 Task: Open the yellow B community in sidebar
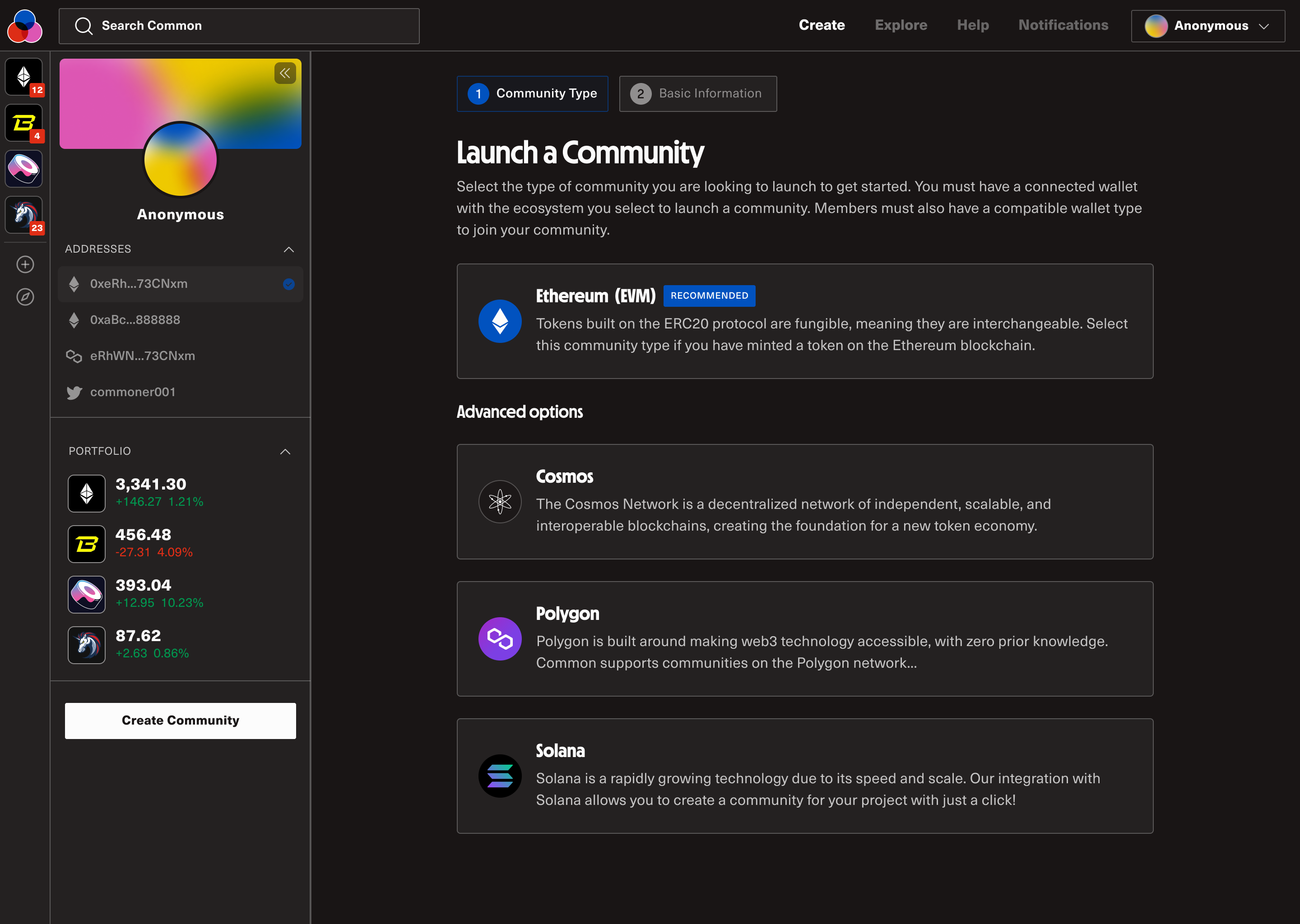pos(23,122)
